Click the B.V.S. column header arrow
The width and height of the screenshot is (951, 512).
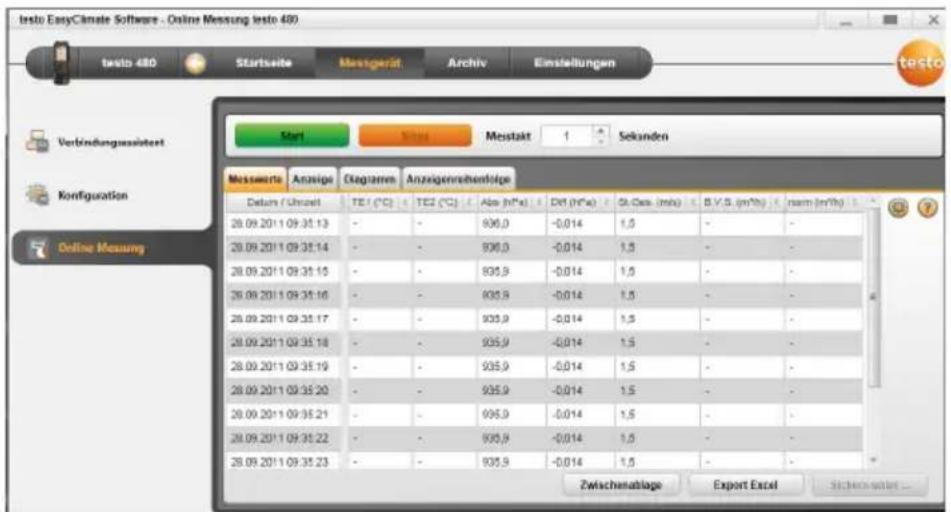[x=777, y=202]
